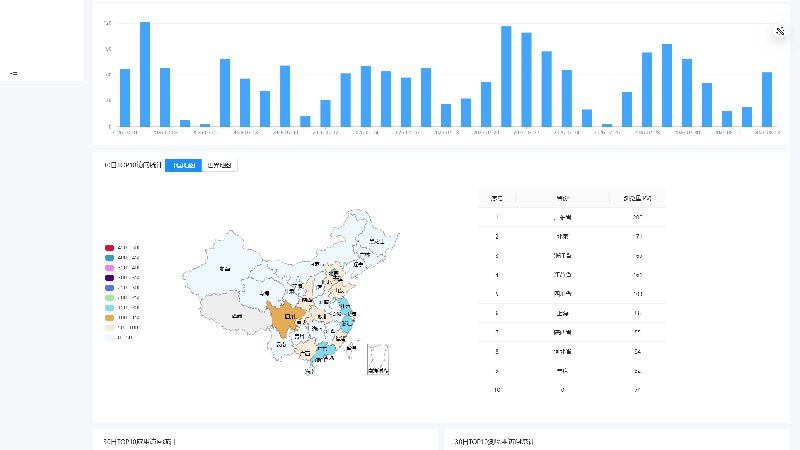Click the rank 8 row in the table

tap(571, 351)
